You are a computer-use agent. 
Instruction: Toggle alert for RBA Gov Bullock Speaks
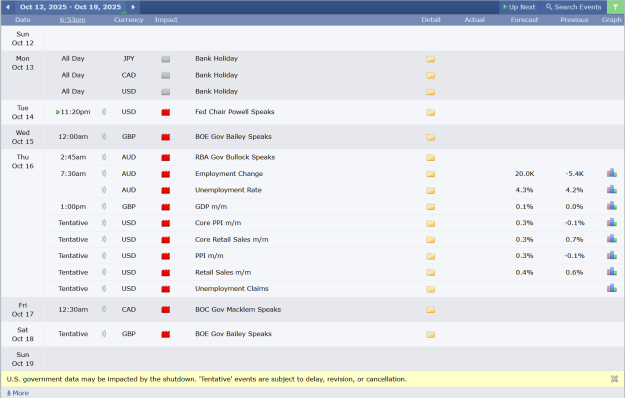104,157
